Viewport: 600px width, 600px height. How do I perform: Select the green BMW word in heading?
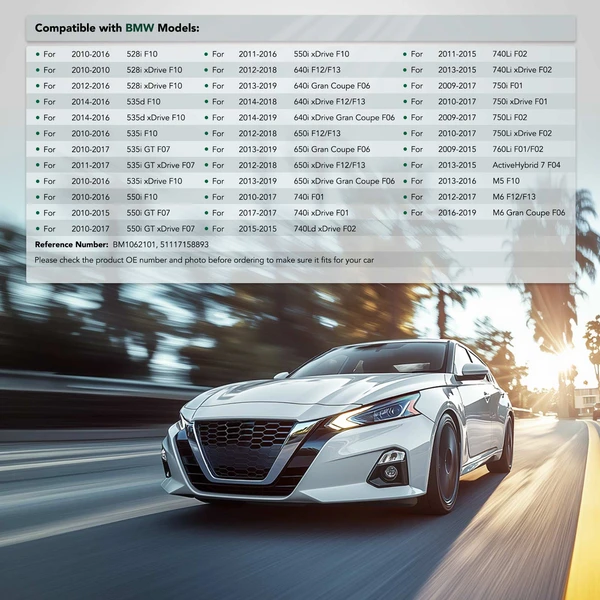click(x=139, y=27)
